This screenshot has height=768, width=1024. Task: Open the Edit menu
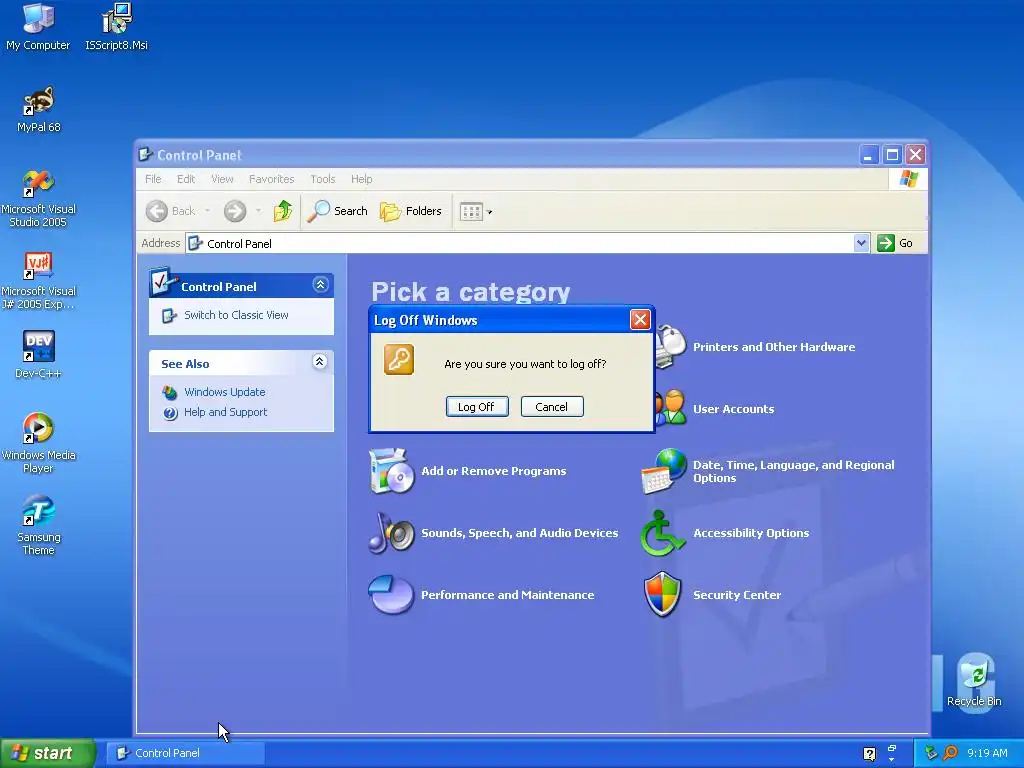[x=185, y=179]
